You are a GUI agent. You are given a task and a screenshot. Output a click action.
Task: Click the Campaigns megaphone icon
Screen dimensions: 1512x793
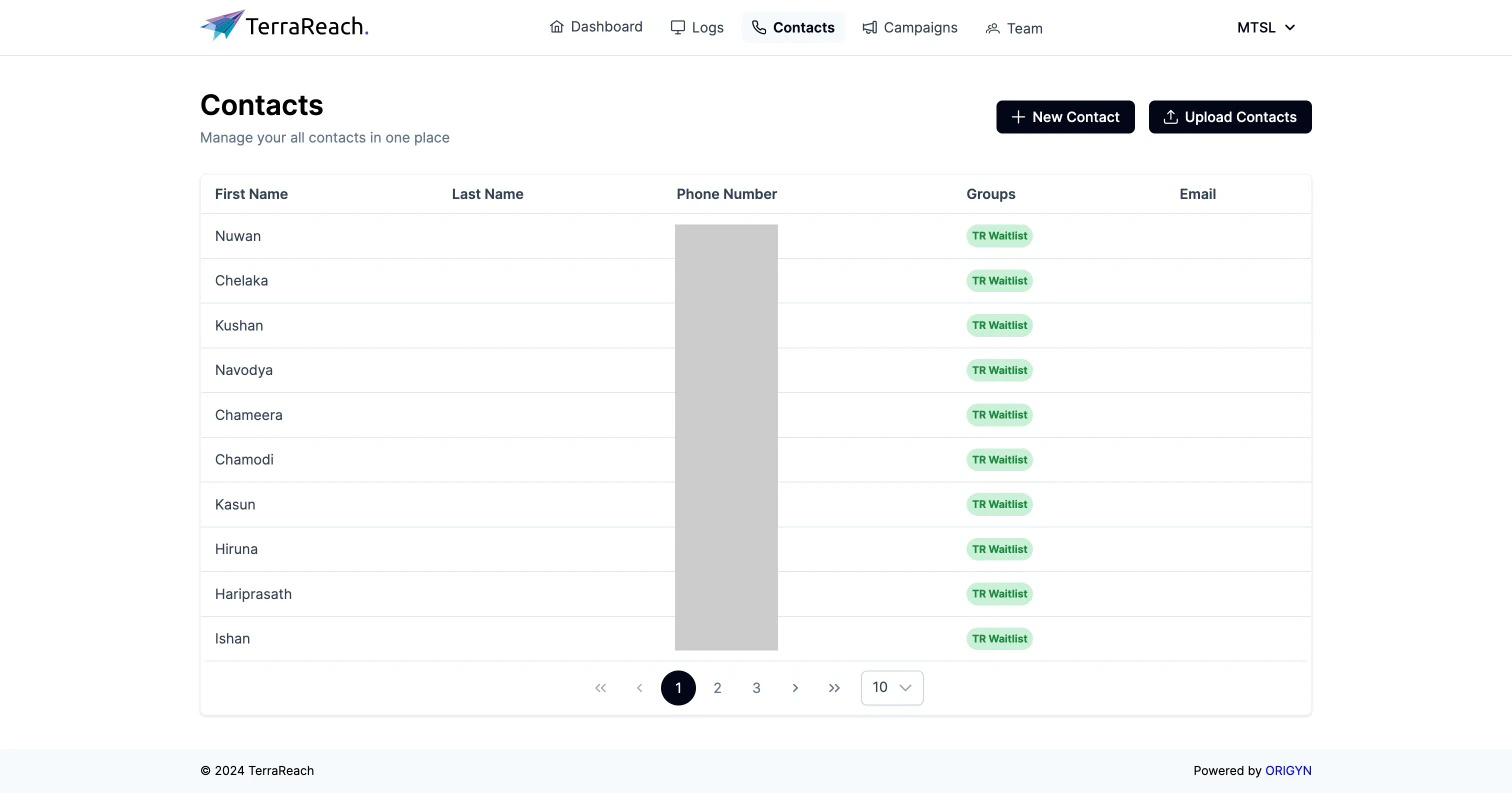(x=870, y=28)
